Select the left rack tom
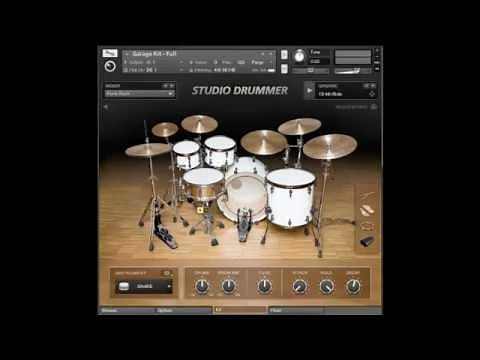This screenshot has height=360, width=480. [187, 154]
